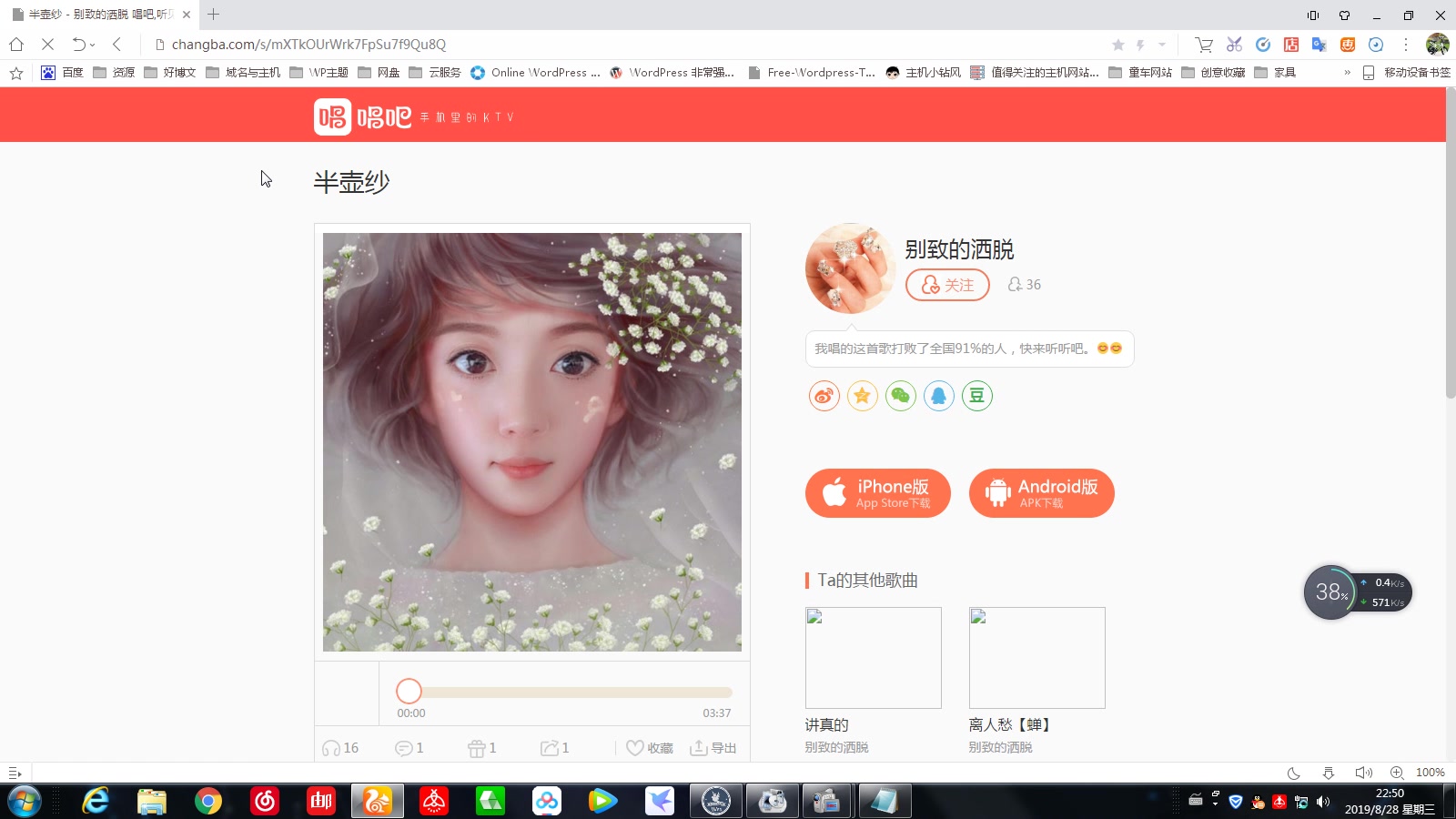Share song to QQ penguin icon
This screenshot has height=819, width=1456.
point(939,396)
